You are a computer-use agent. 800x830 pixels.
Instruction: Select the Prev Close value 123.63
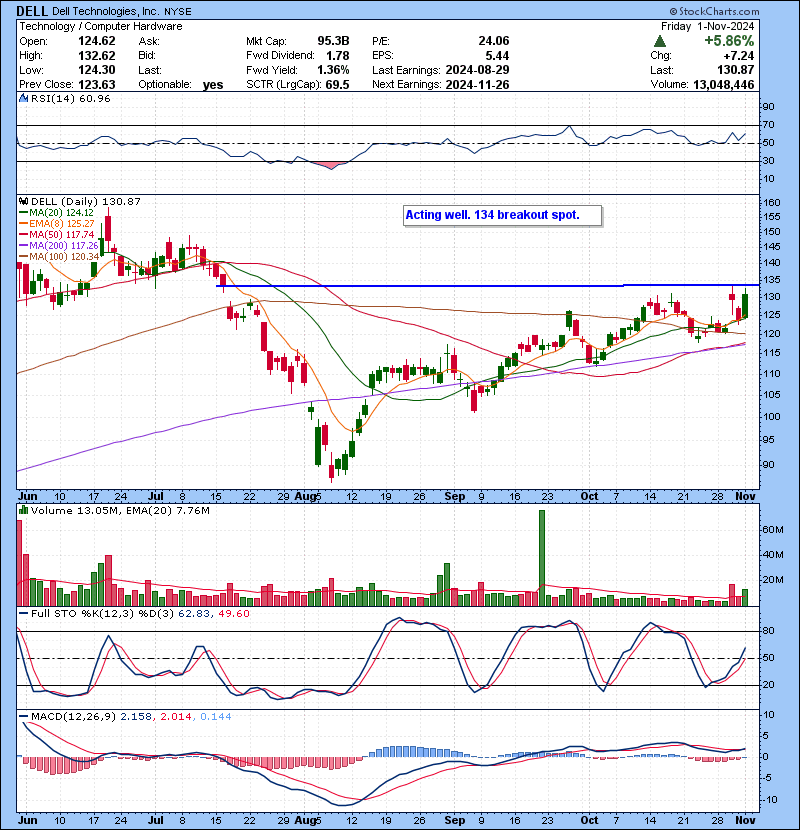click(x=96, y=84)
